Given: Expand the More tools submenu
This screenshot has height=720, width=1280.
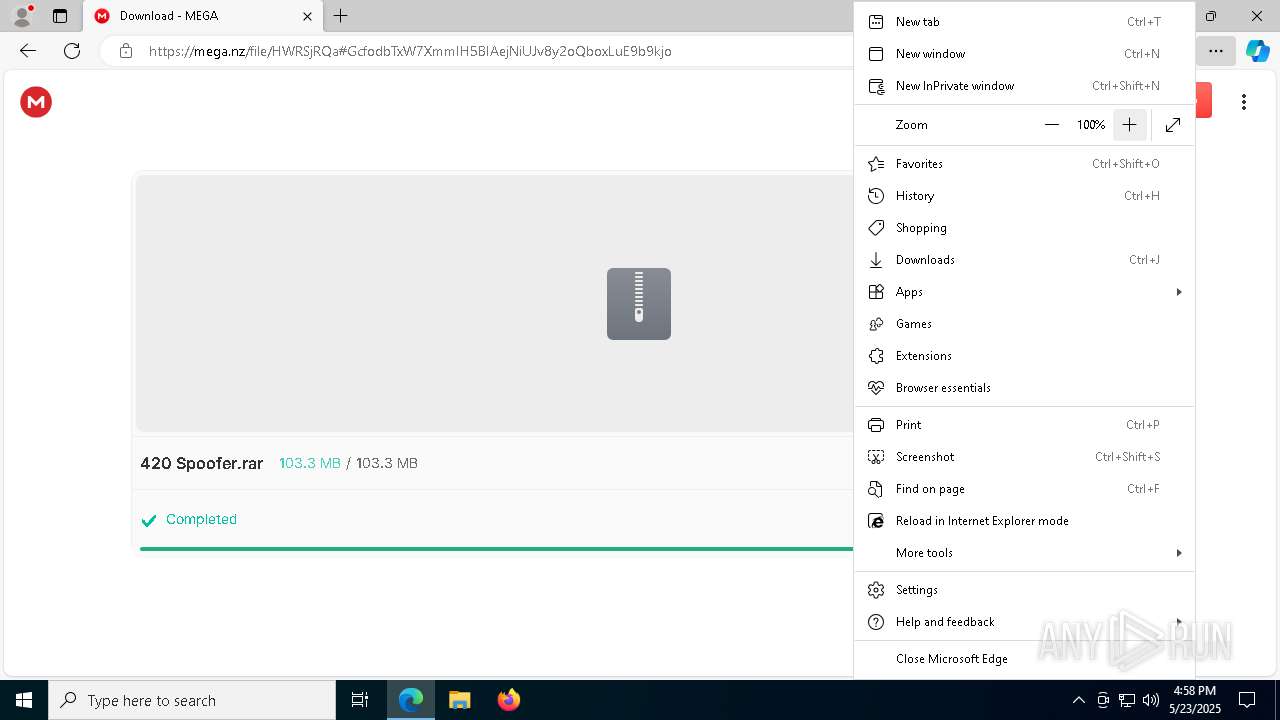Looking at the screenshot, I should [x=1024, y=553].
